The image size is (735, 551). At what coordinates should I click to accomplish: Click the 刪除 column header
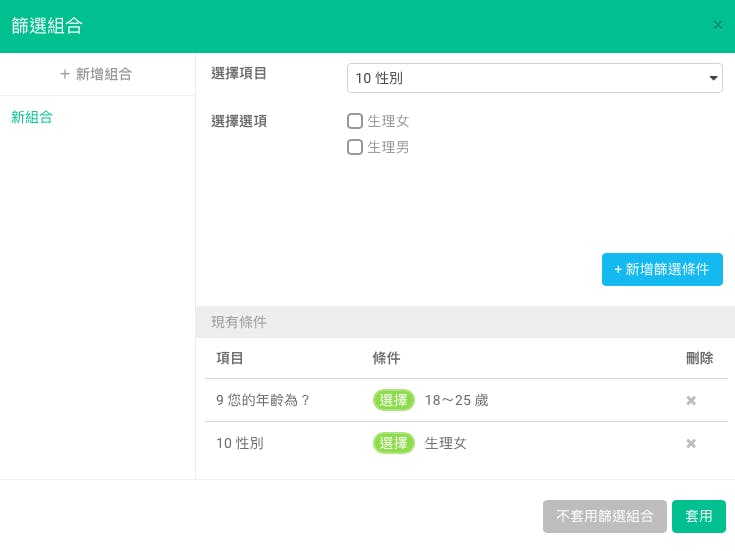[x=699, y=358]
